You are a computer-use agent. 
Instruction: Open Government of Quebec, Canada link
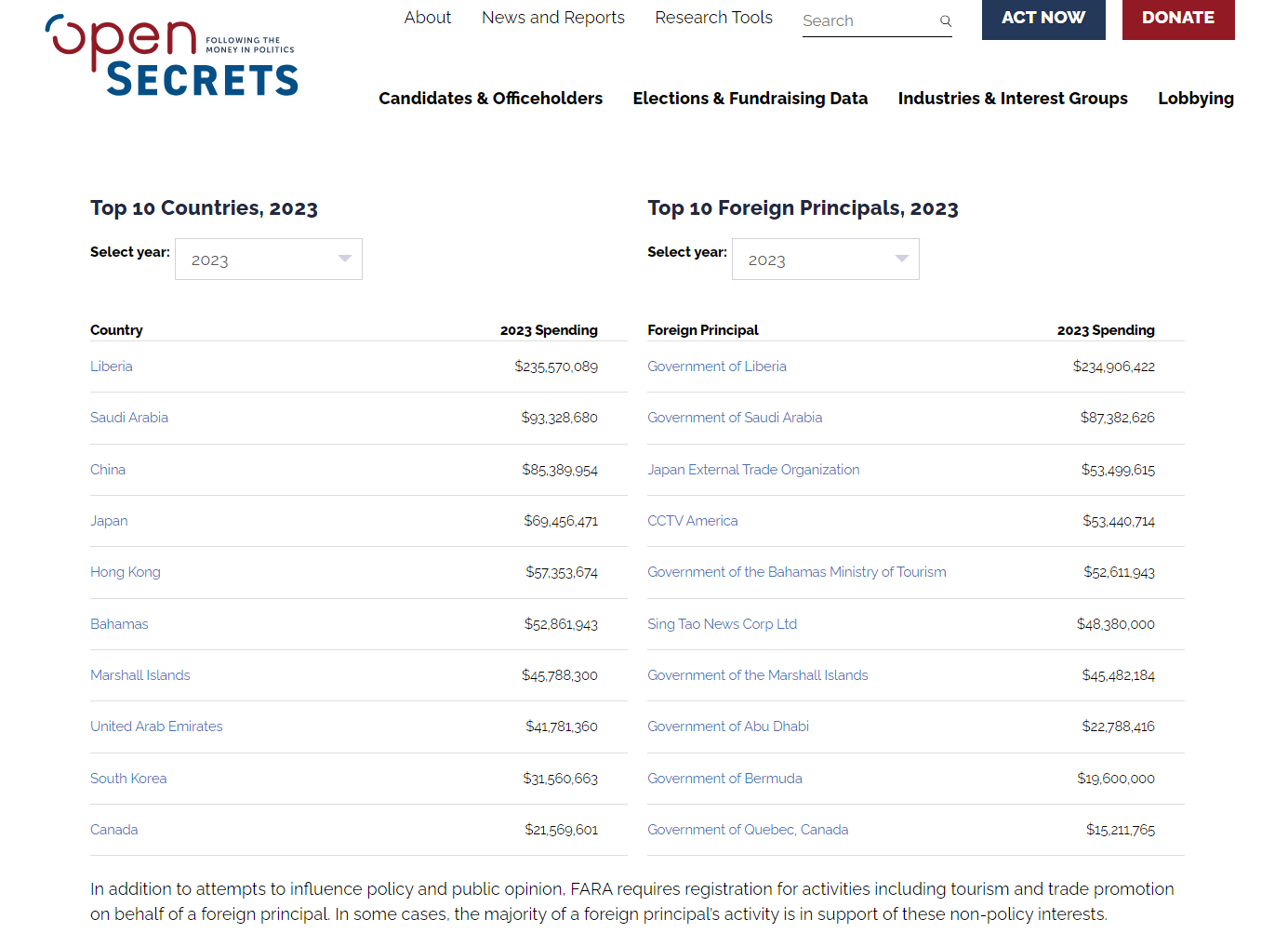tap(748, 830)
